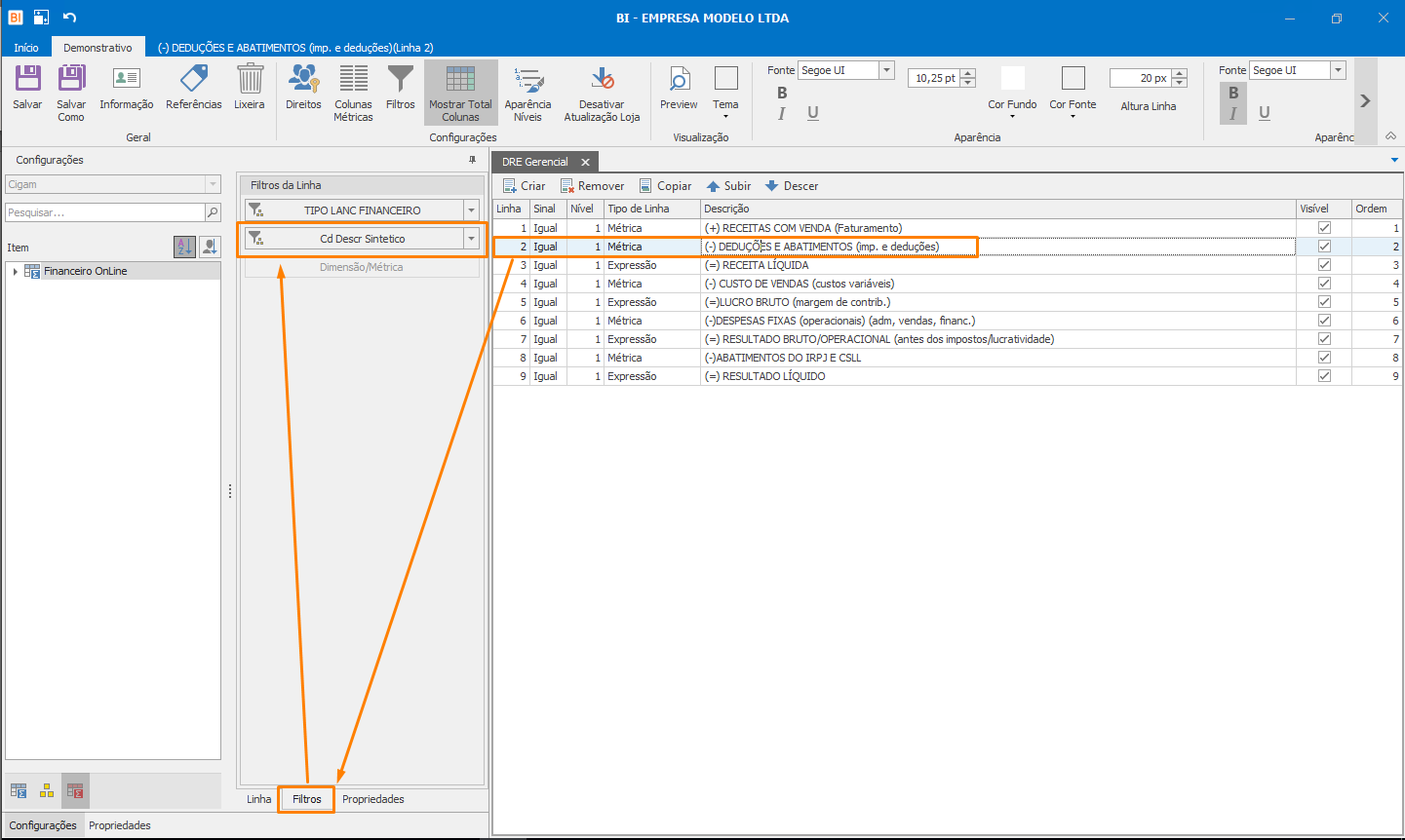
Task: Click the search magnifier button
Action: pos(213,212)
